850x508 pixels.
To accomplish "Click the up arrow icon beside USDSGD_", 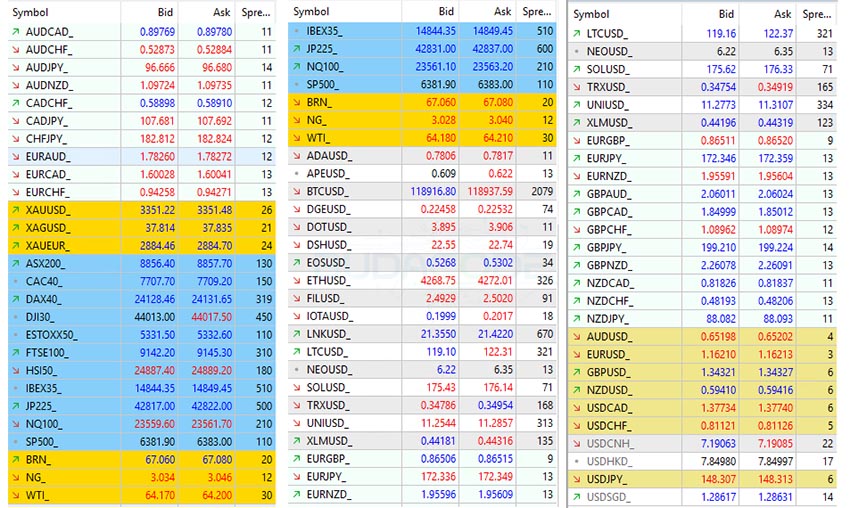I will click(577, 497).
